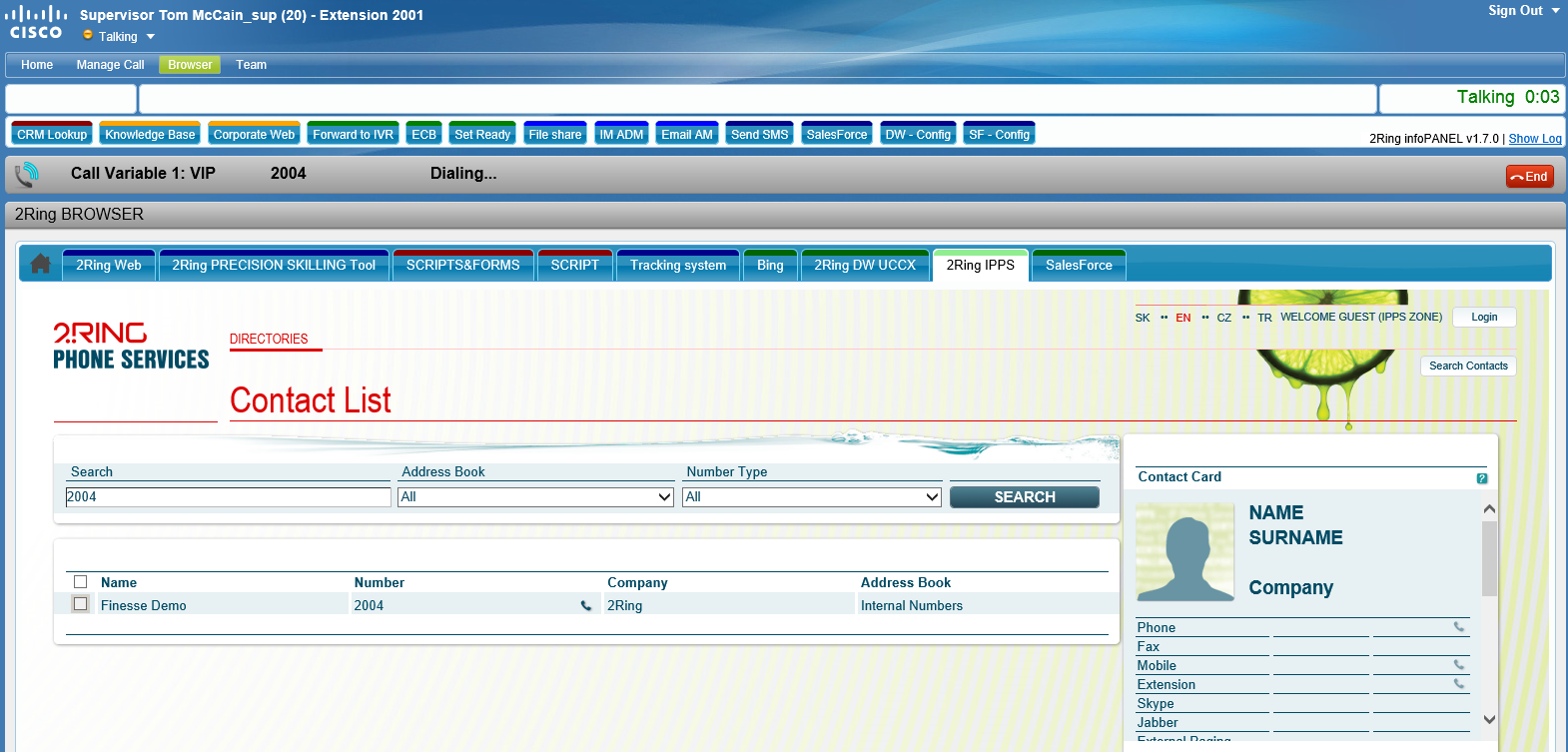Click the help icon on Contact Card header
The height and width of the screenshot is (752, 1568).
coord(1482,478)
